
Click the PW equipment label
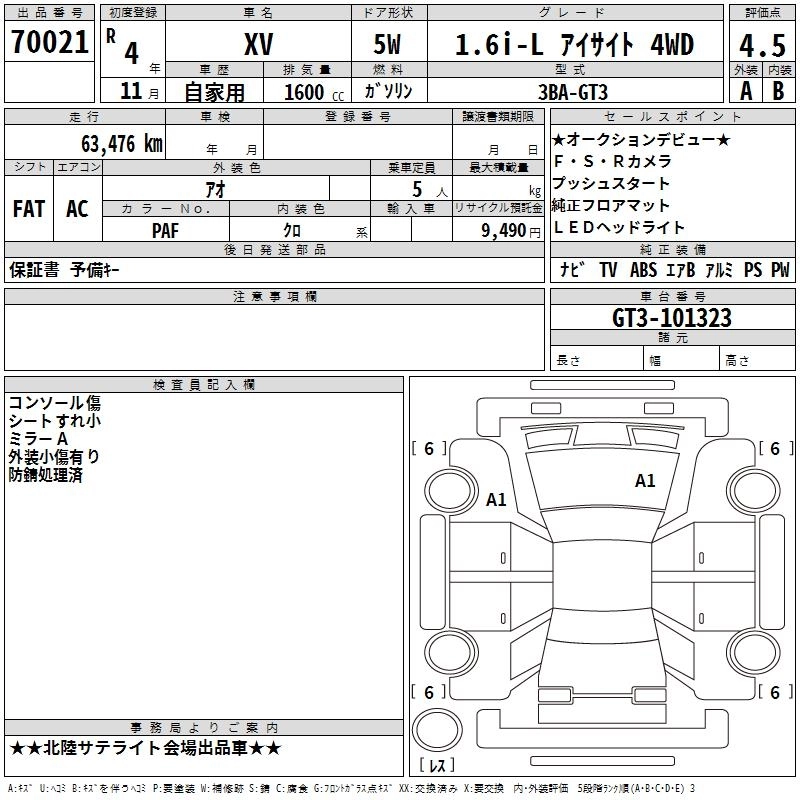(780, 269)
